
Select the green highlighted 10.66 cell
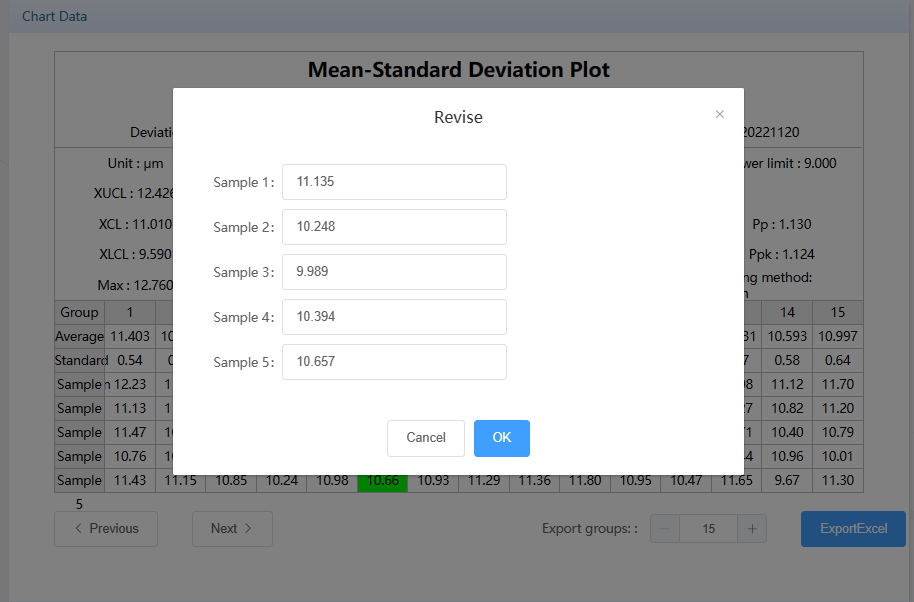click(x=382, y=481)
